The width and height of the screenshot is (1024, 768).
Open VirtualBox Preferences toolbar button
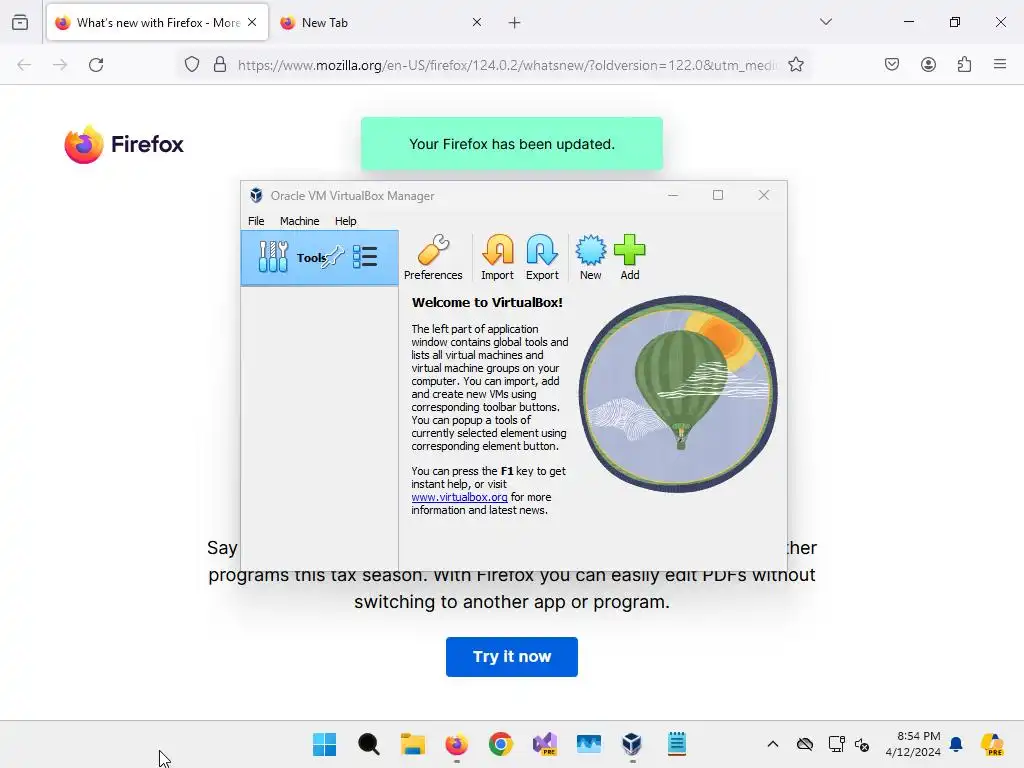pyautogui.click(x=433, y=258)
